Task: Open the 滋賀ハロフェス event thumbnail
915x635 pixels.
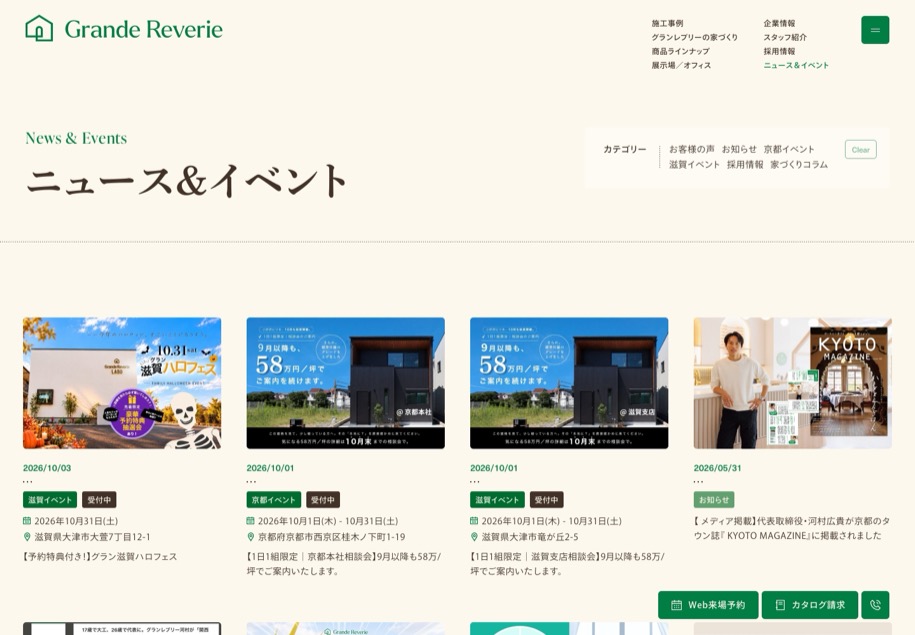Action: [122, 383]
